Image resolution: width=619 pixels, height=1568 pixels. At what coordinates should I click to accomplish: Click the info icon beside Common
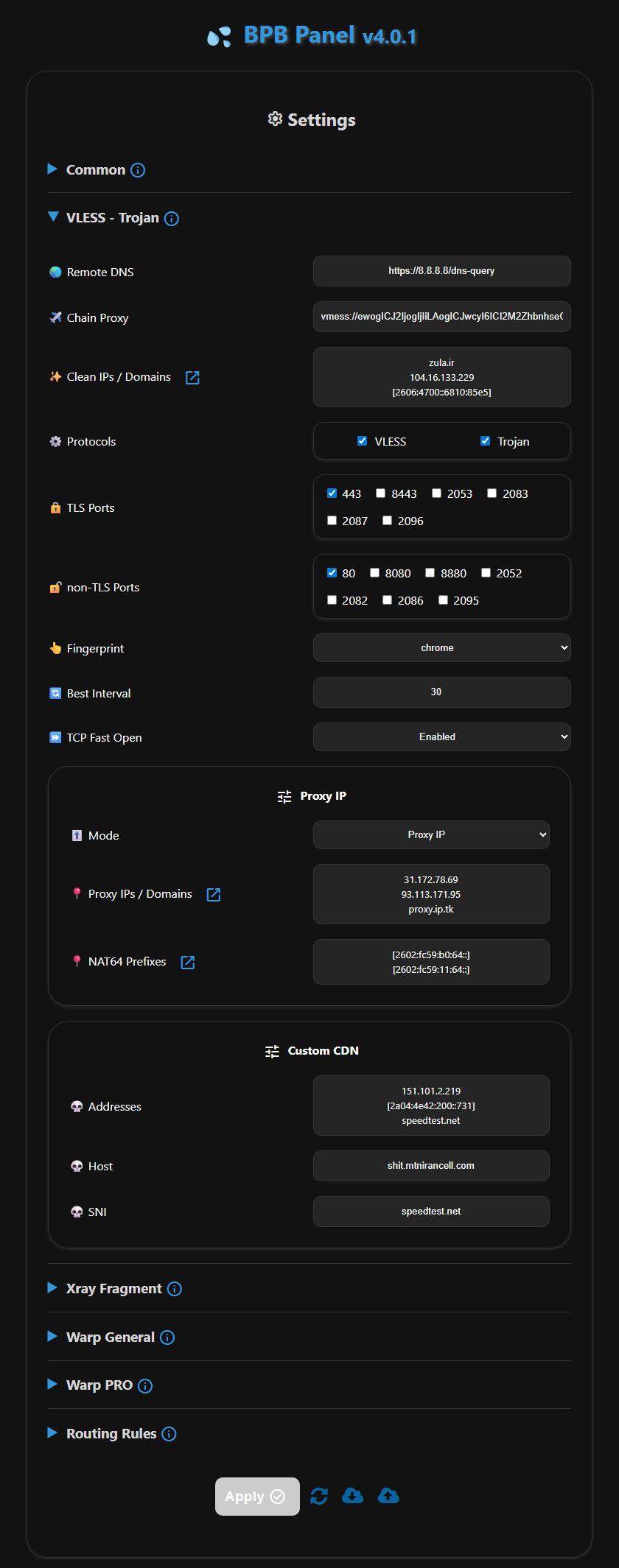click(138, 170)
